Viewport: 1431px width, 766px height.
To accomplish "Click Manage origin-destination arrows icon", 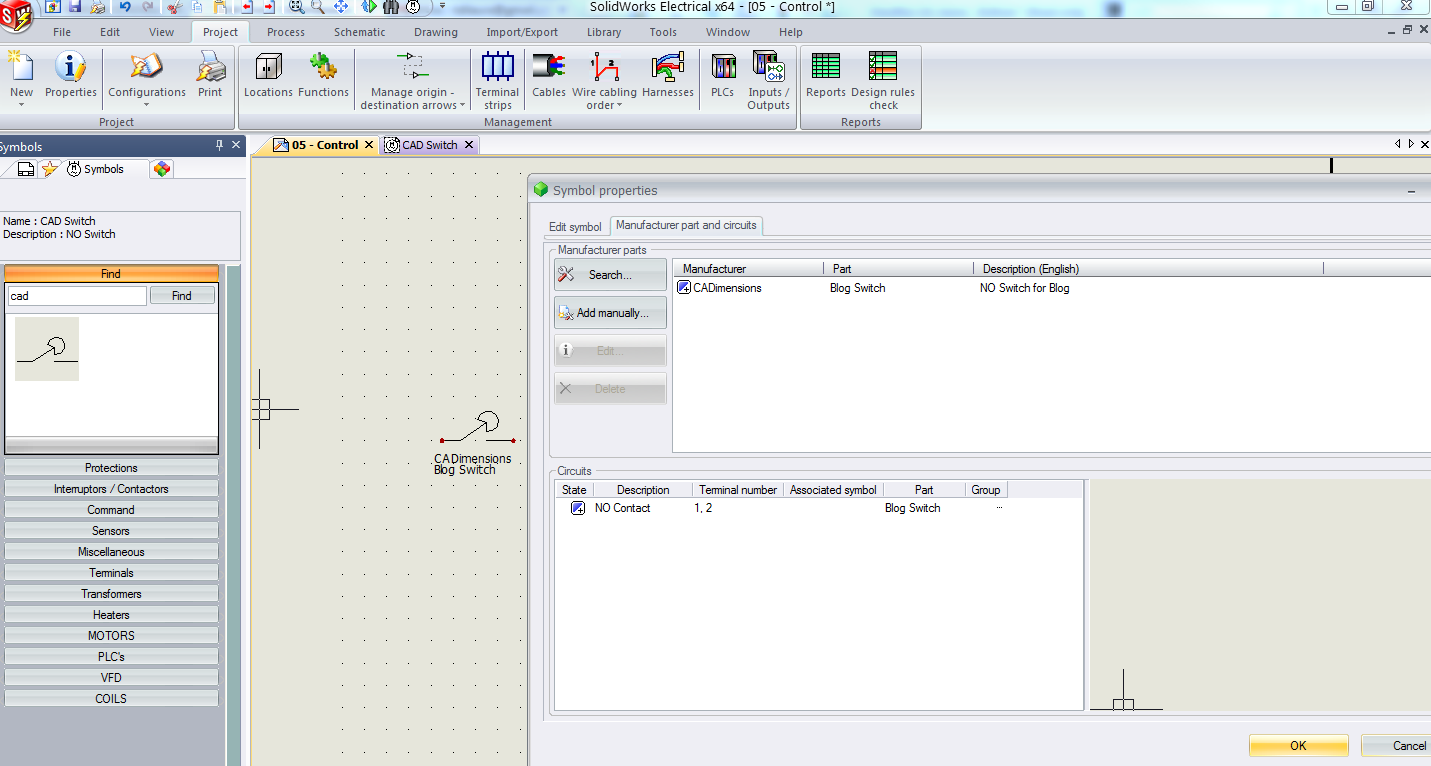I will pyautogui.click(x=412, y=68).
